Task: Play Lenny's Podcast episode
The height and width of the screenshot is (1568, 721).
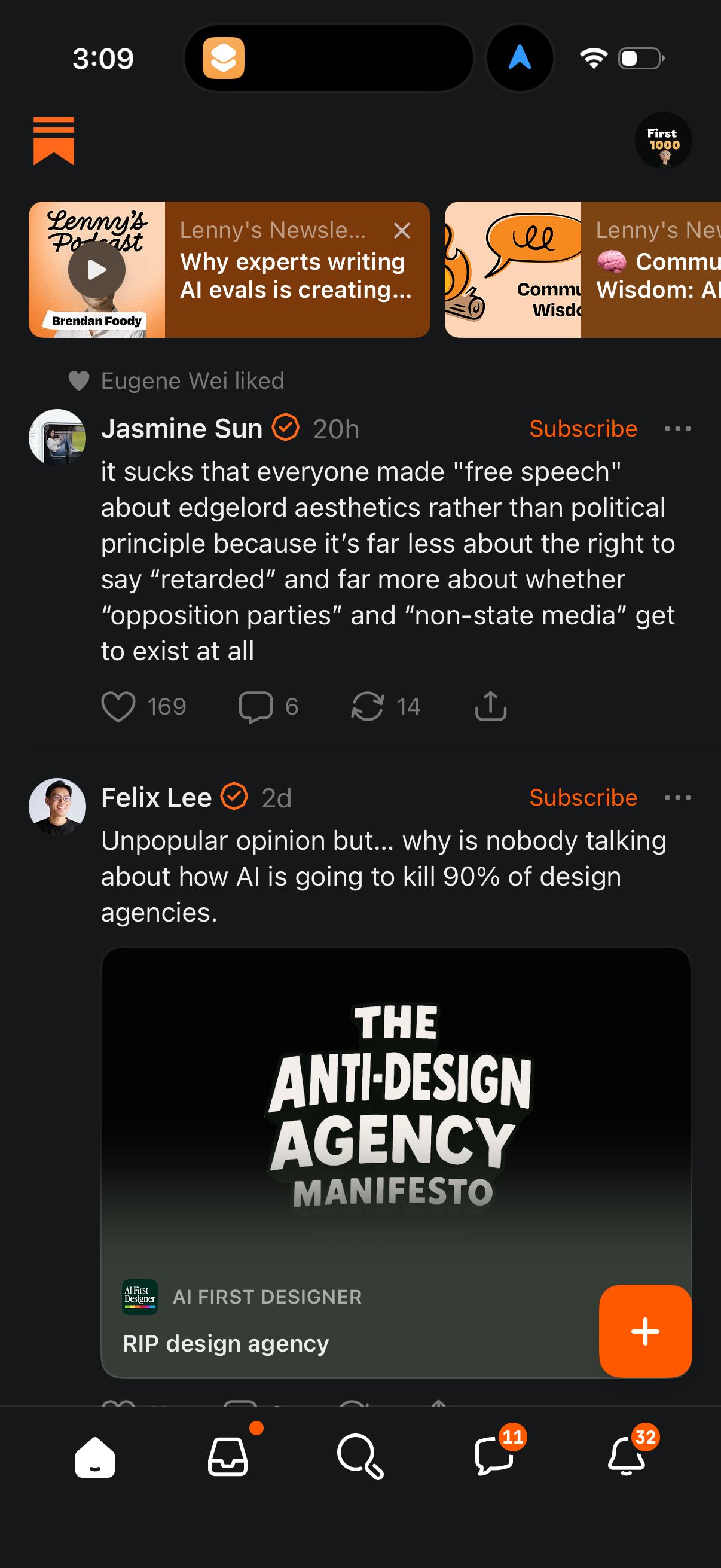Action: (97, 270)
